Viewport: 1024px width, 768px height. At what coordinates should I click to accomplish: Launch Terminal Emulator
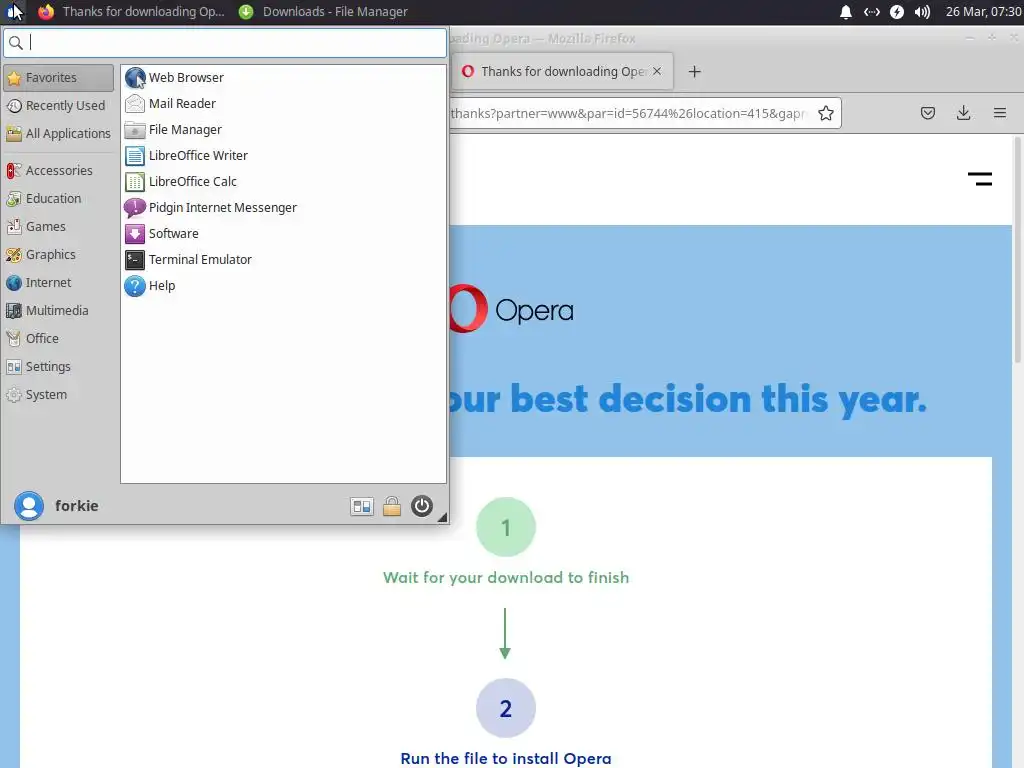(283, 260)
